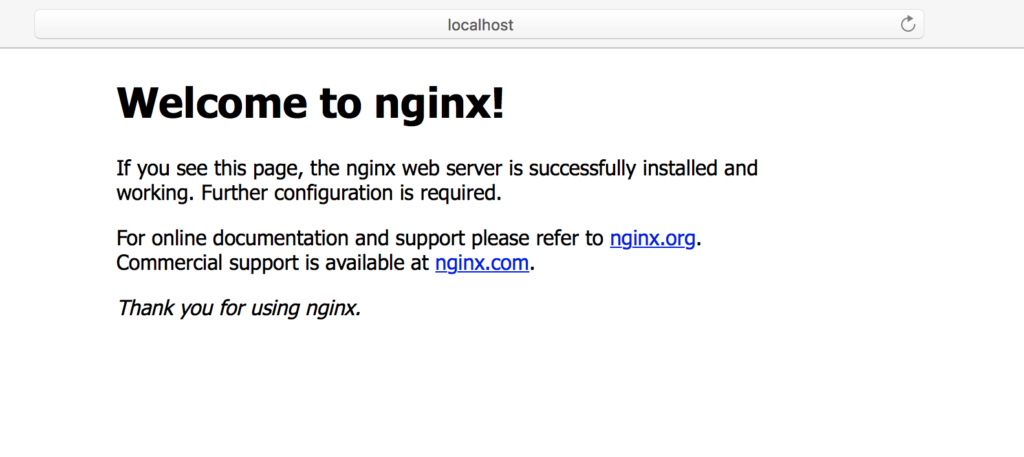This screenshot has width=1024, height=457.
Task: Click the localhost address bar
Action: [x=479, y=25]
